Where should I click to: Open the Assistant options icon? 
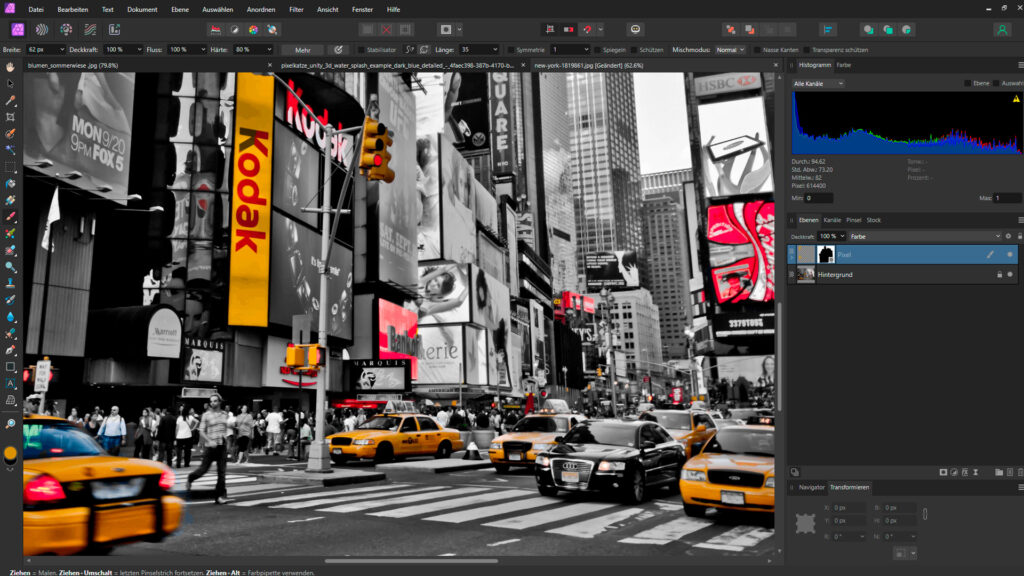[x=635, y=29]
